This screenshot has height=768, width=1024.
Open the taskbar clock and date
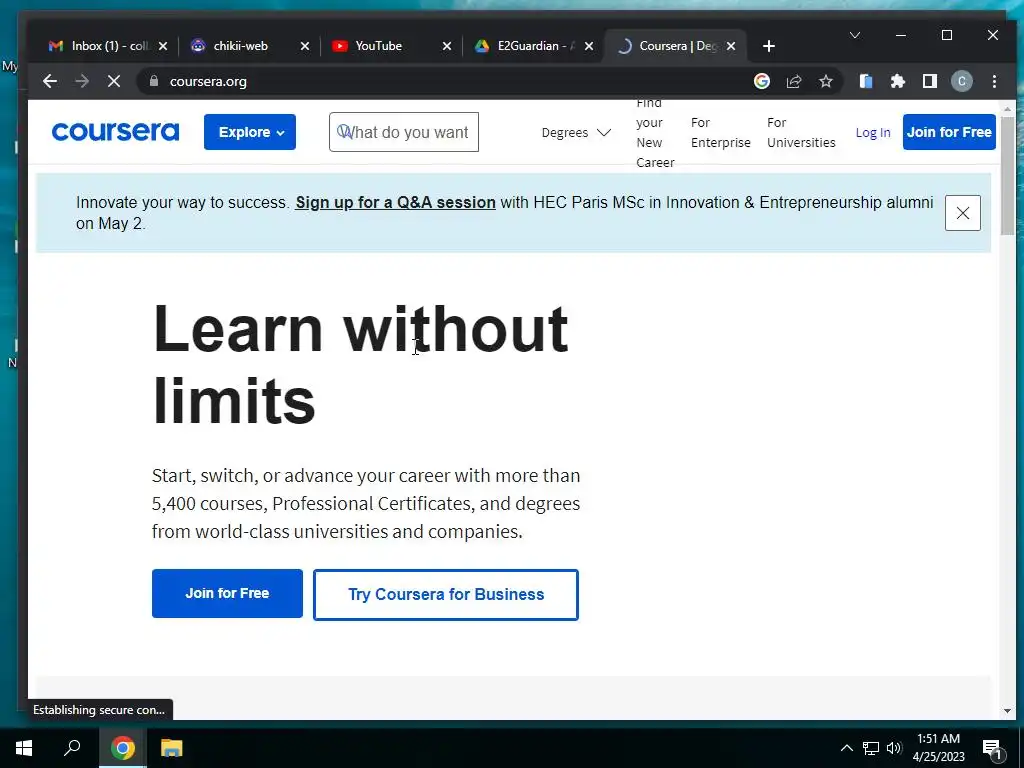[x=939, y=748]
